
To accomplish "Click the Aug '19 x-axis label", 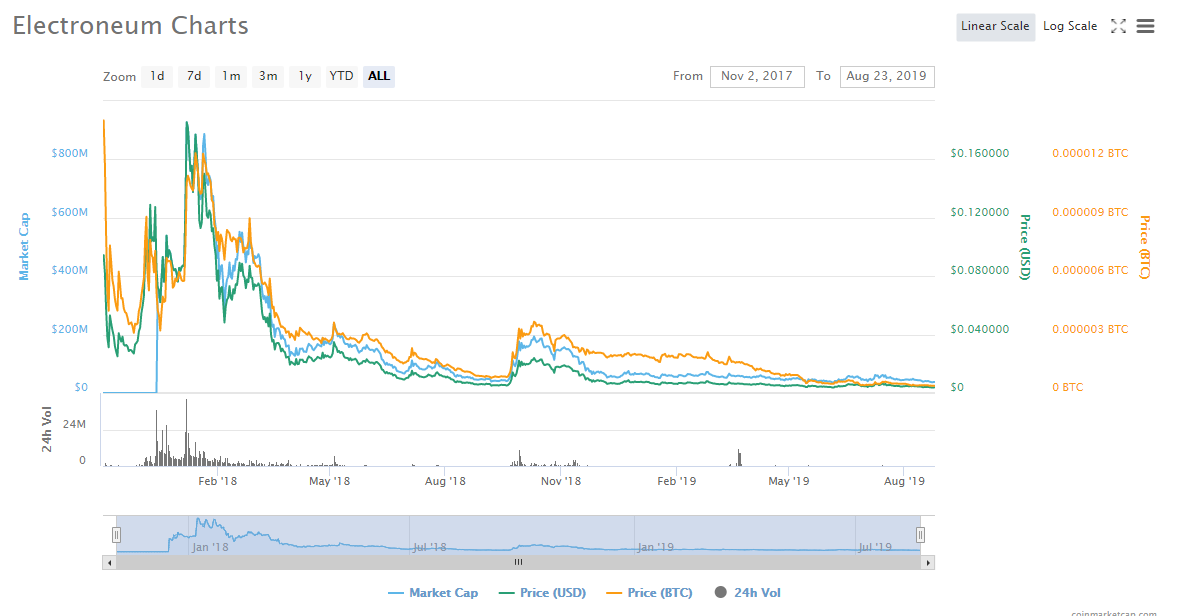I will [x=905, y=481].
